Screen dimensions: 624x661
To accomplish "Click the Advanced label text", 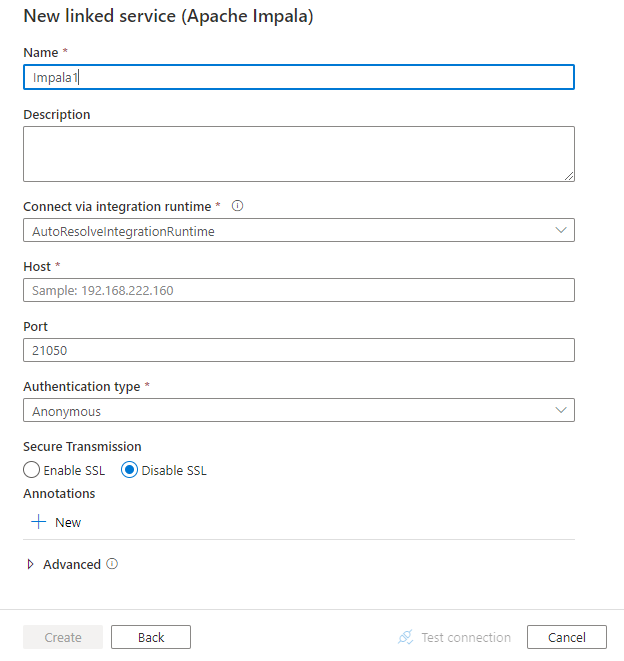I will click(72, 565).
